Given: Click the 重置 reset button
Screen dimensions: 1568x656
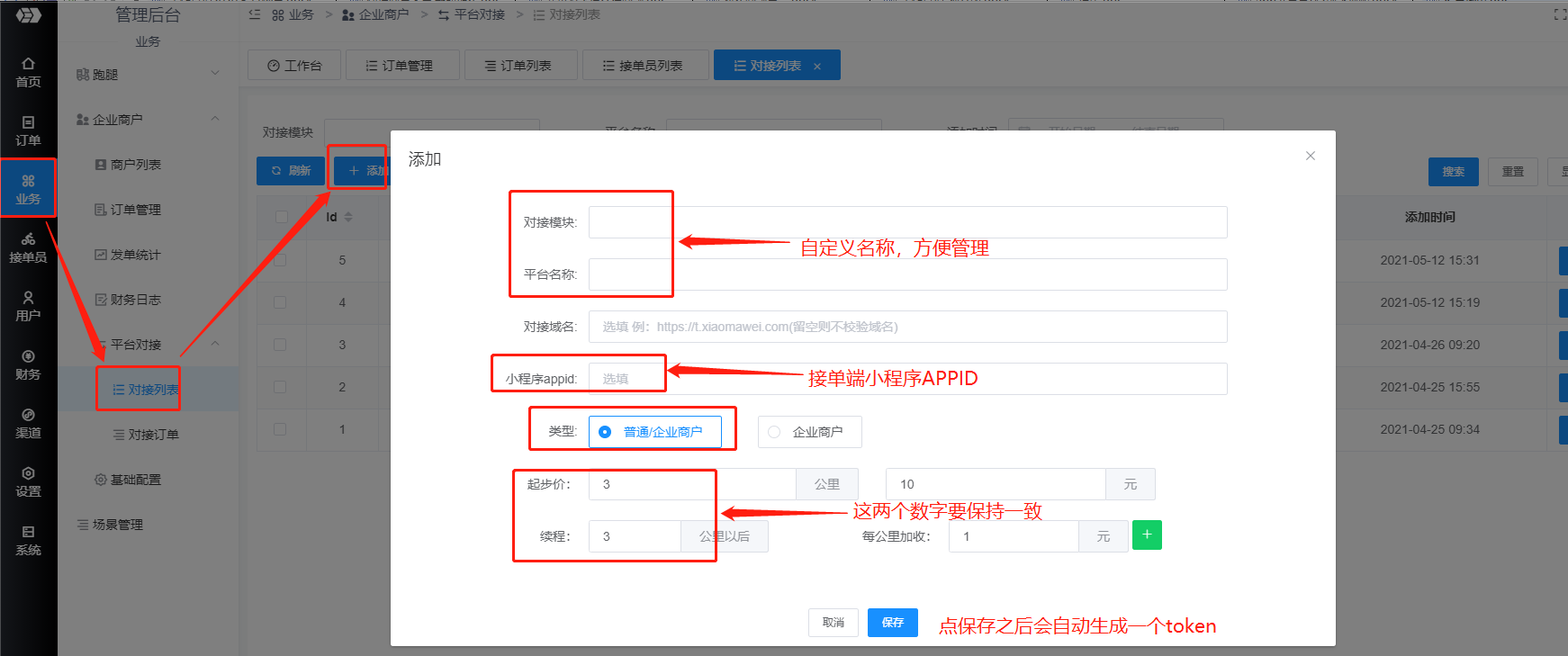Looking at the screenshot, I should click(1513, 172).
